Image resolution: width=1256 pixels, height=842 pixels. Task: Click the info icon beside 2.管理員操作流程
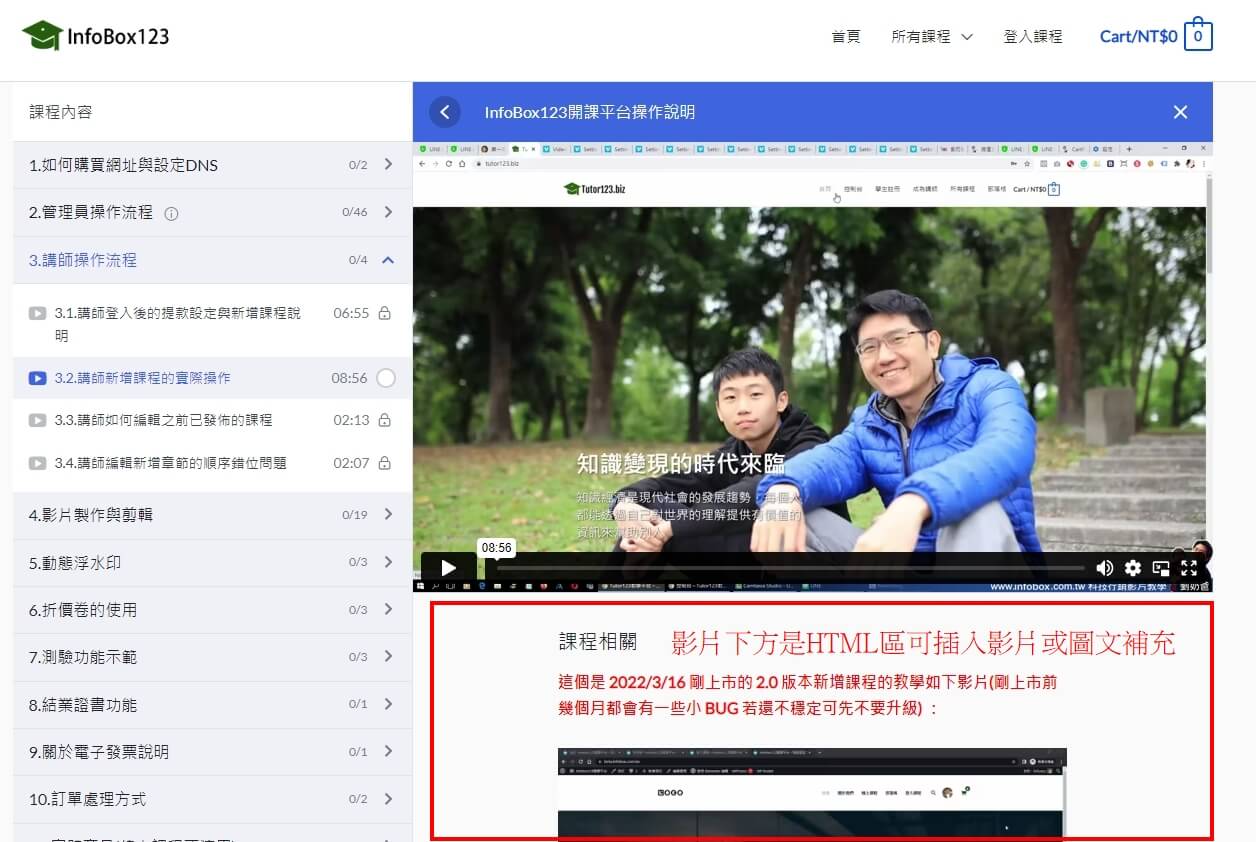coord(171,213)
